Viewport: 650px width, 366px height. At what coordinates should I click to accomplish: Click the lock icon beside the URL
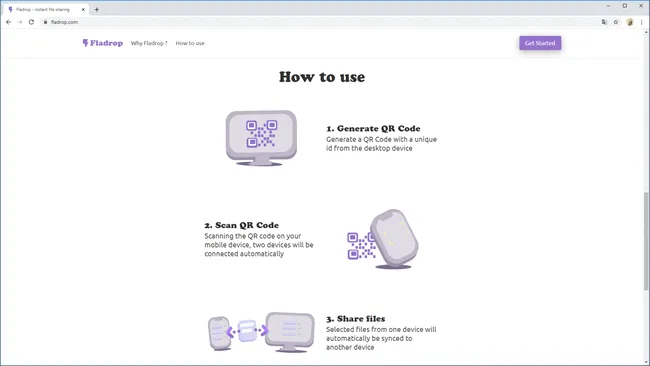tap(45, 22)
